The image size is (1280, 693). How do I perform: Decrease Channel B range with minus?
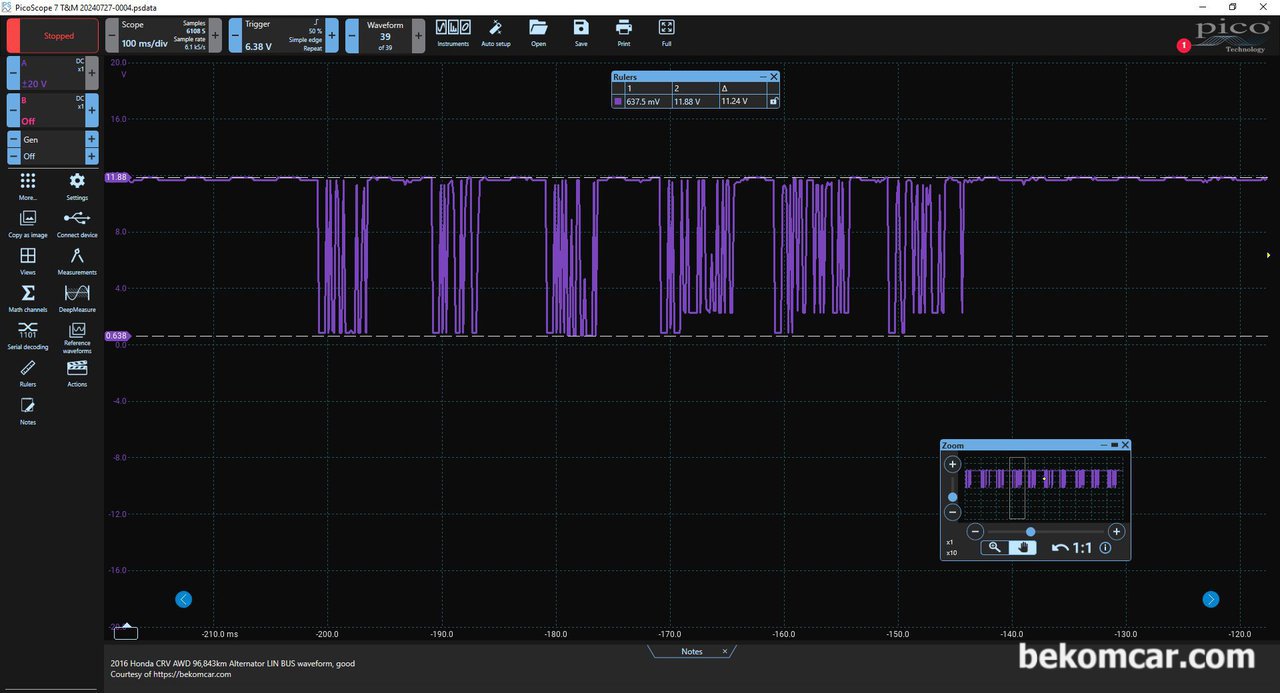(x=13, y=110)
